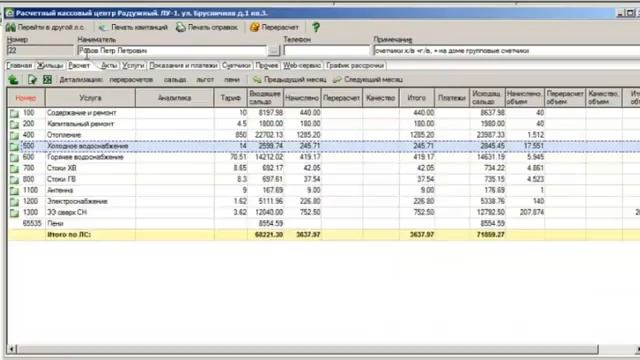Image resolution: width=640 pixels, height=360 pixels.
Task: Open the Главная tab
Action: point(19,65)
